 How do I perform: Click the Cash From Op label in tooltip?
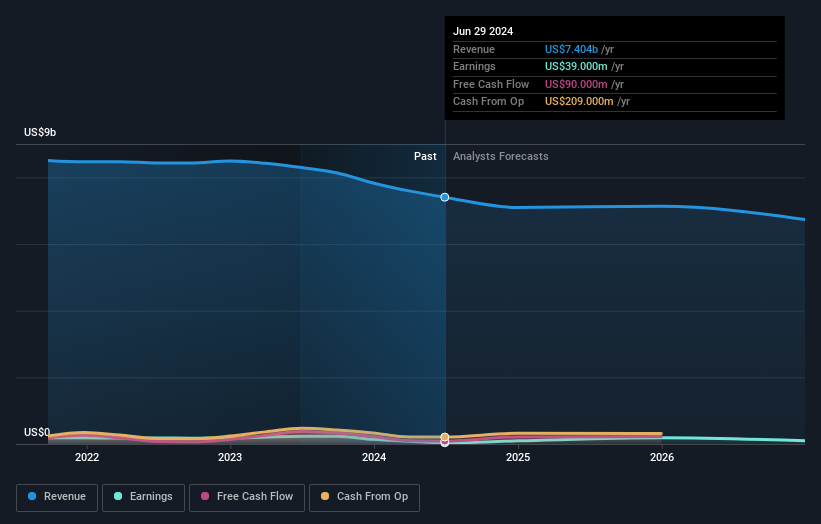click(x=489, y=102)
